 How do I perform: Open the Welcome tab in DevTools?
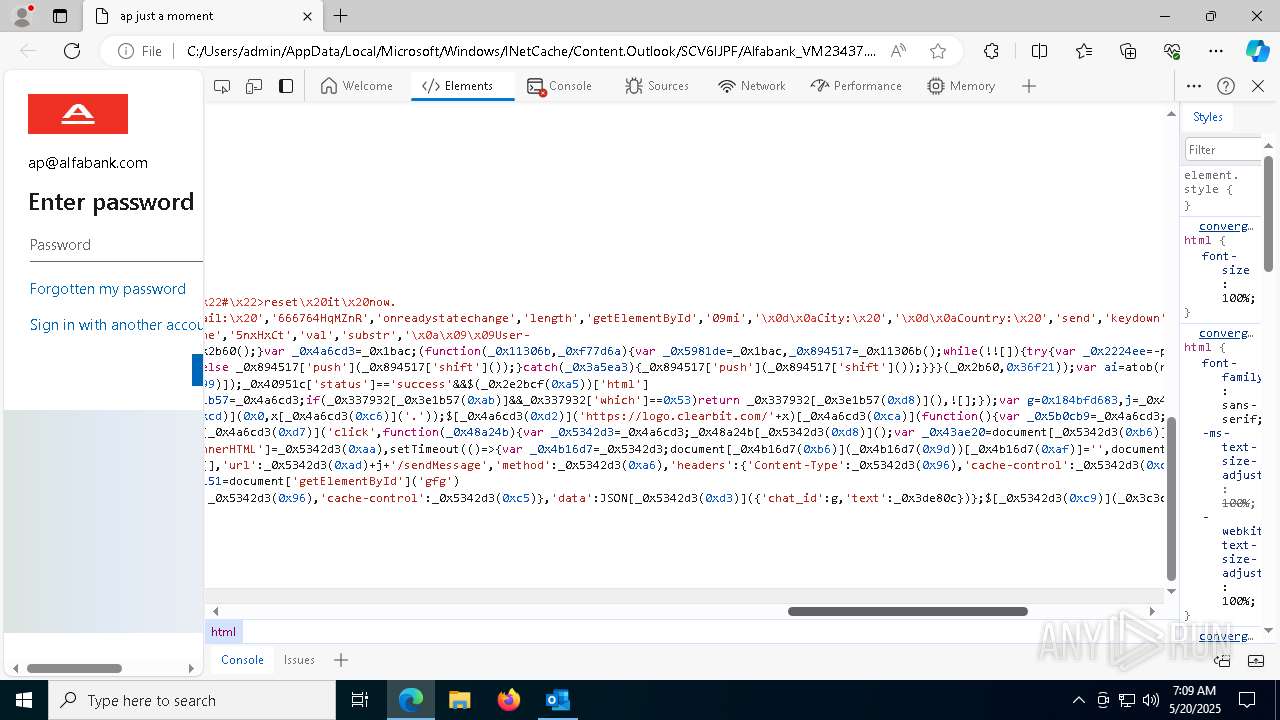pos(357,86)
